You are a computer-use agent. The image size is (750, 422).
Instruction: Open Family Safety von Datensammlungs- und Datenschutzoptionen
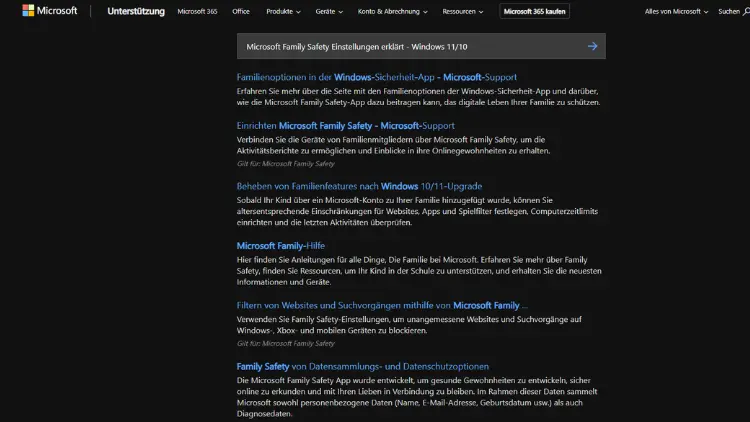(363, 366)
